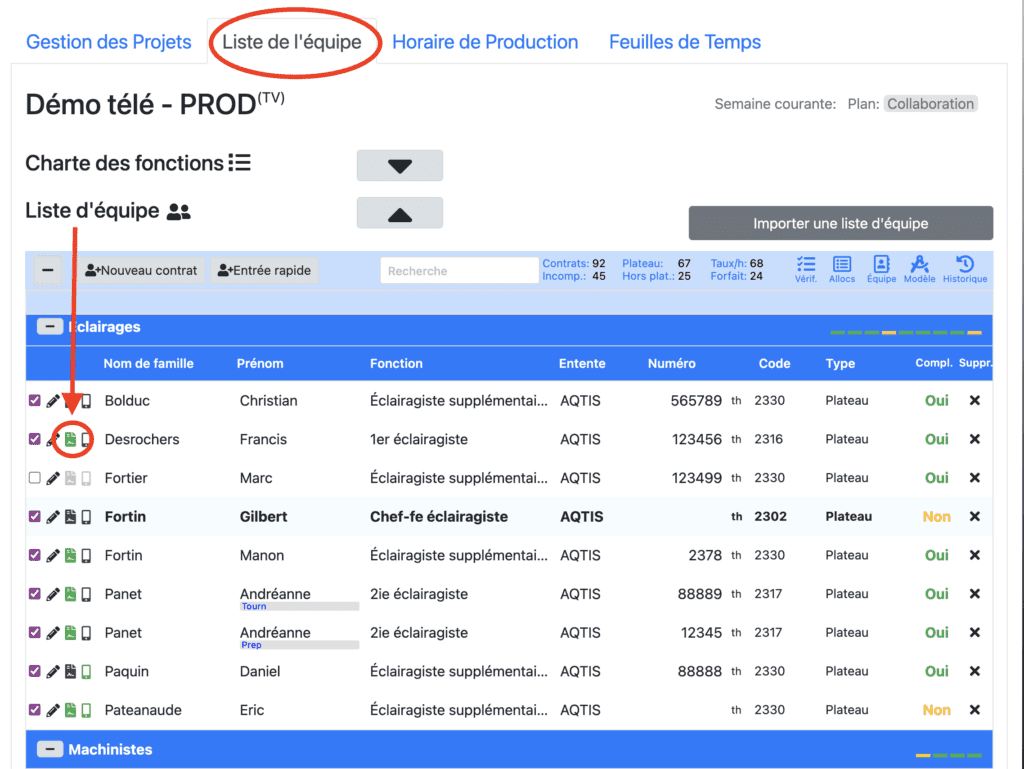The image size is (1024, 769).
Task: Open the Allocs icon in toolbar
Action: click(x=842, y=268)
